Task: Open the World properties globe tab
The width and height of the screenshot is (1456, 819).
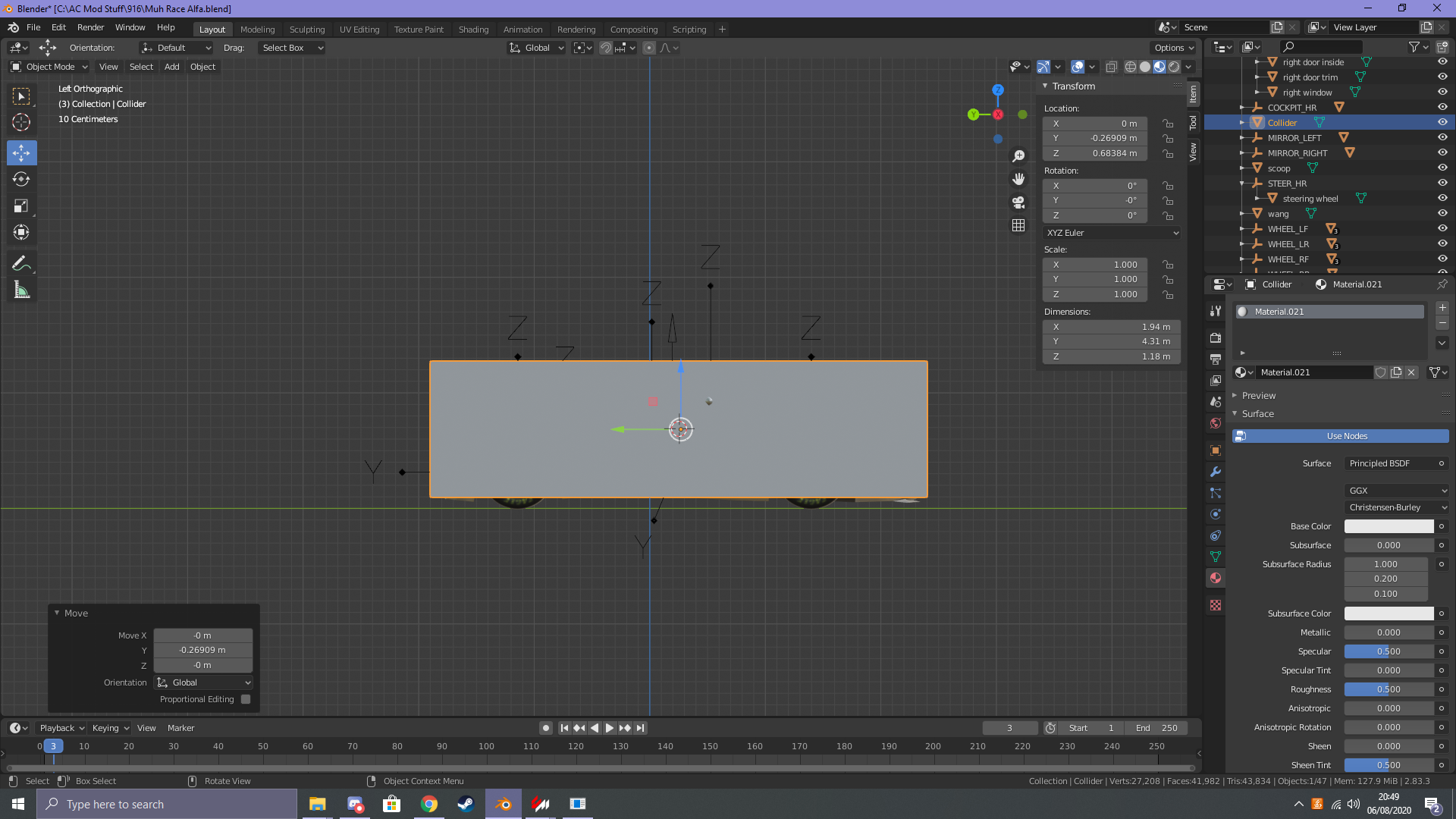Action: [1216, 423]
